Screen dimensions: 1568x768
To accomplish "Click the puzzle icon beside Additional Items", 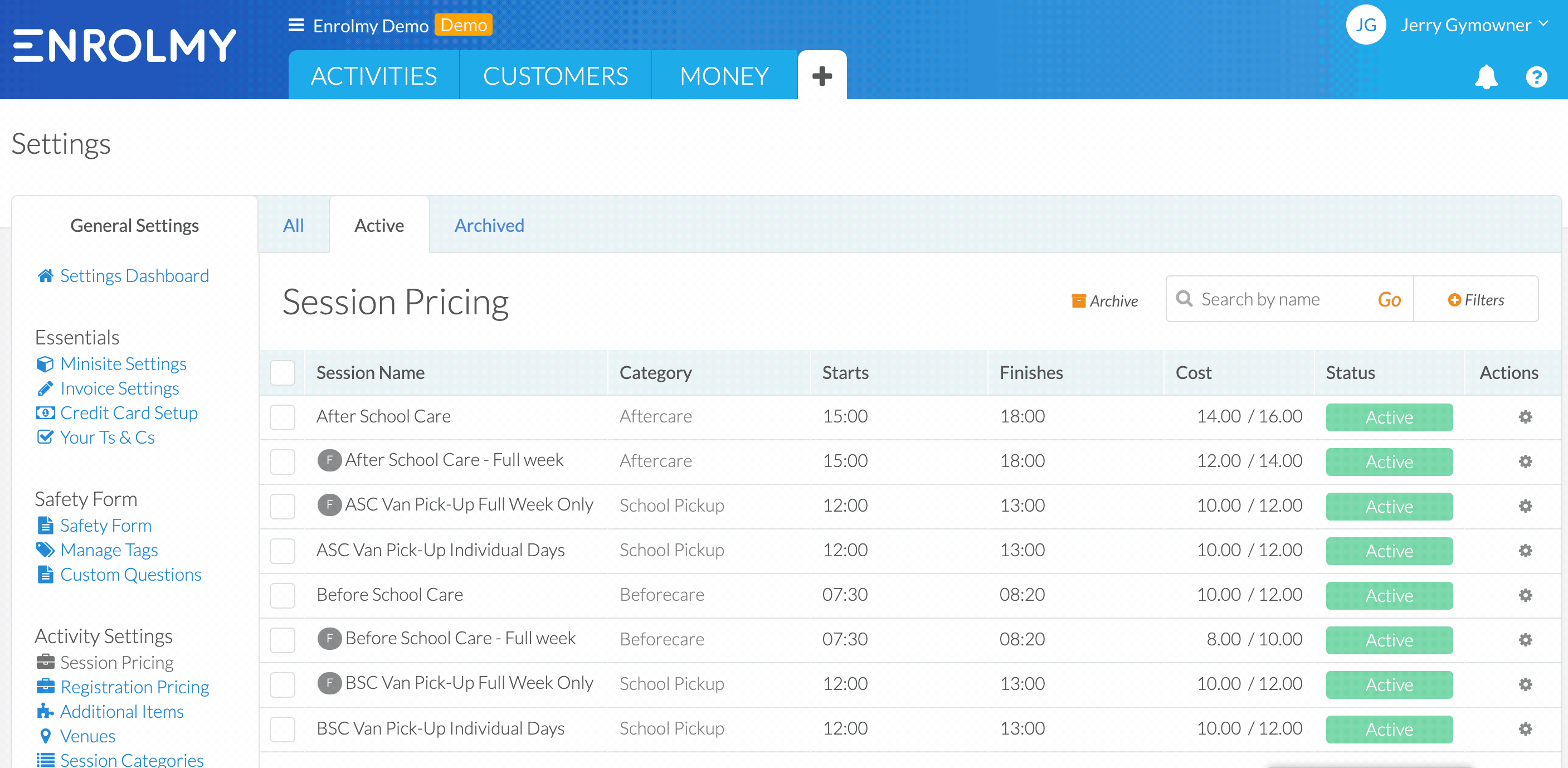I will point(45,711).
